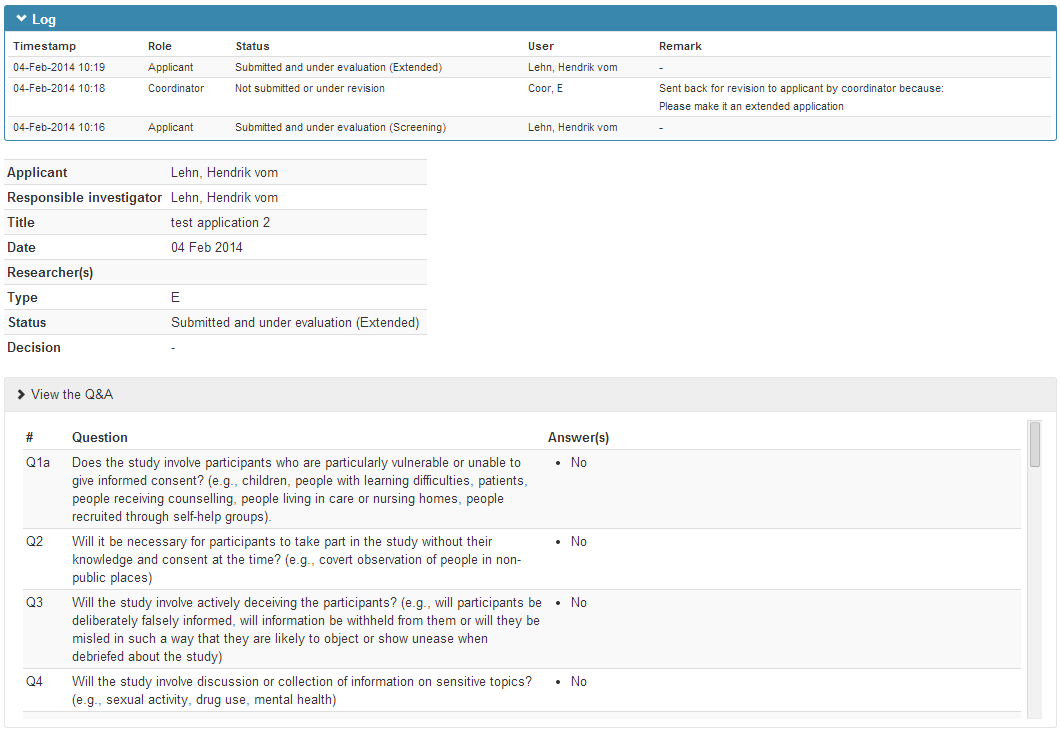This screenshot has width=1060, height=732.
Task: Click the Coordinator role cell
Action: 176,88
